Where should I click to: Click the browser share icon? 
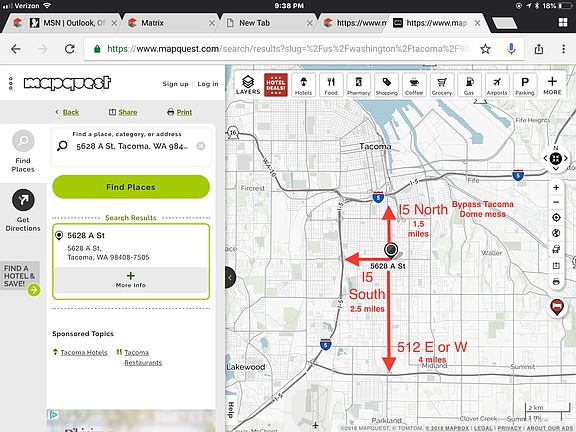tap(539, 49)
